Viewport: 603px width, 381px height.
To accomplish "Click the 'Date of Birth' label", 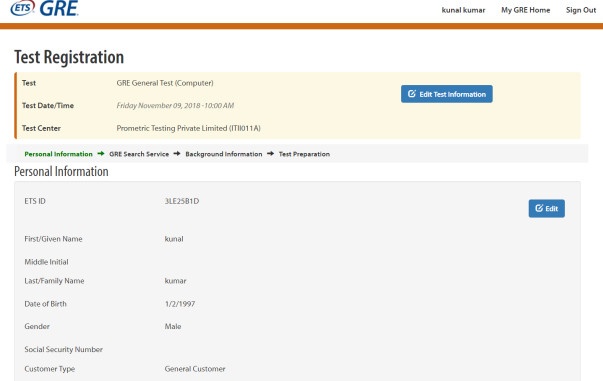I will pos(45,304).
